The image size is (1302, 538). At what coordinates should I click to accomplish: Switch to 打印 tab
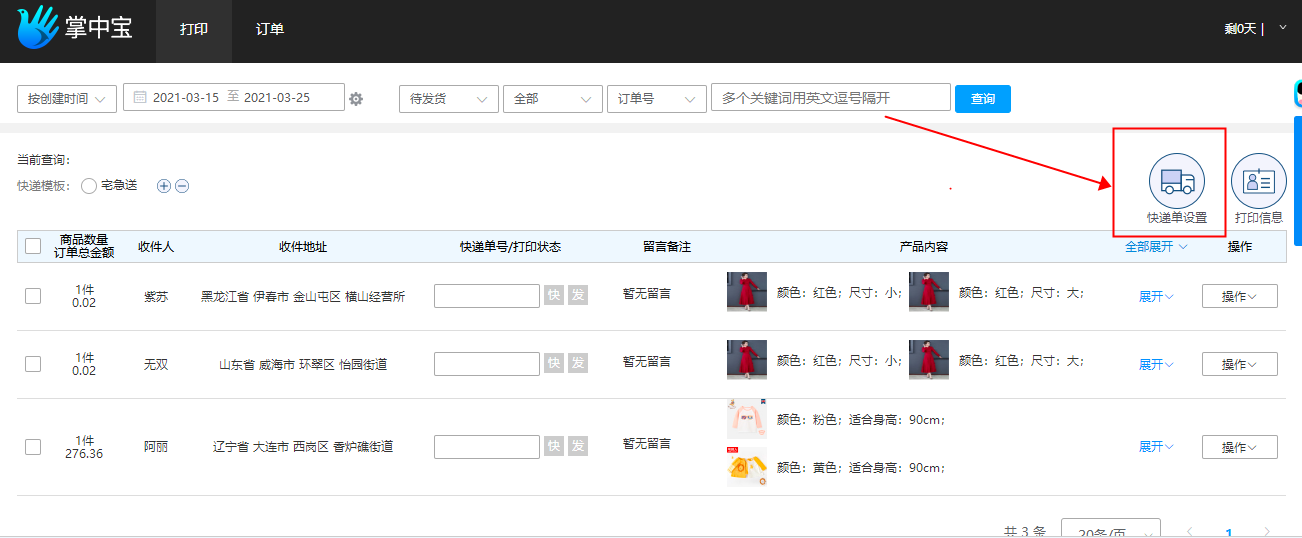pyautogui.click(x=194, y=29)
